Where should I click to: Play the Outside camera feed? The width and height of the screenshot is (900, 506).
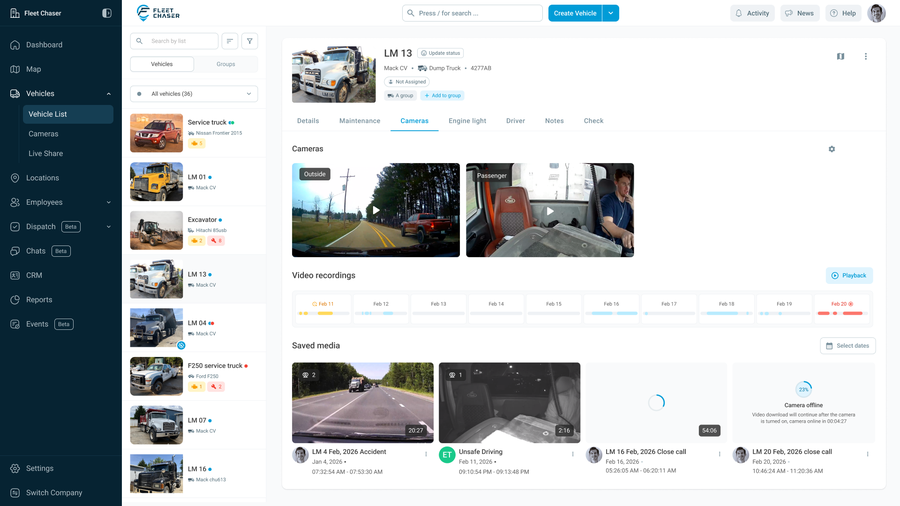click(x=376, y=210)
